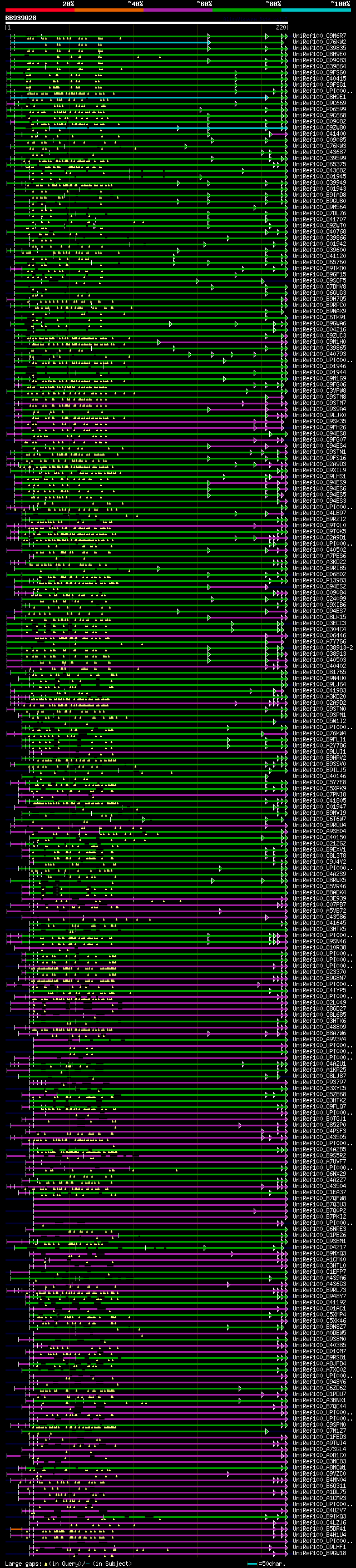Click the cyan alignment bar for UniRef100_Q8H9E1
Image resolution: width=356 pixels, height=1568 pixels.
pyautogui.click(x=140, y=97)
